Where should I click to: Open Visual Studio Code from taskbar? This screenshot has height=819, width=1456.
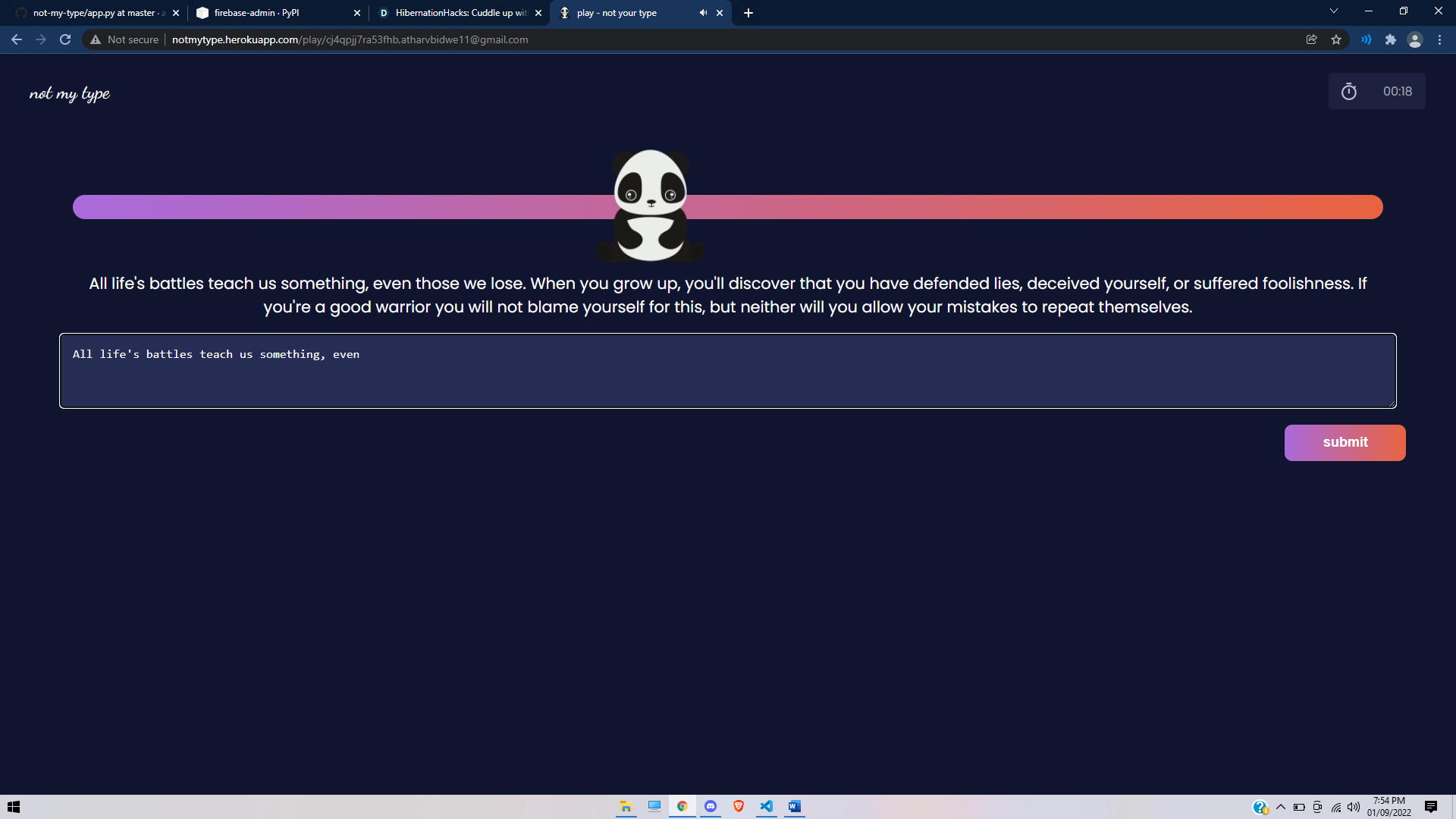[x=767, y=806]
